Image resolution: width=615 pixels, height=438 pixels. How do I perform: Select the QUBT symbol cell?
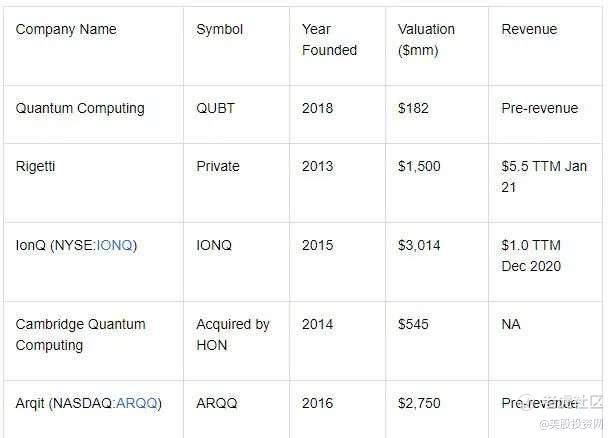215,108
